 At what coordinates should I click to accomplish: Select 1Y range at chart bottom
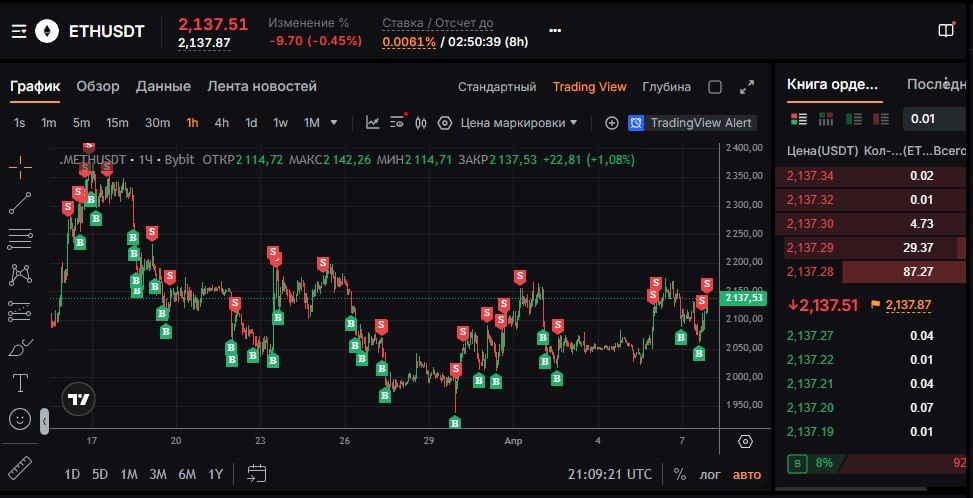(215, 474)
